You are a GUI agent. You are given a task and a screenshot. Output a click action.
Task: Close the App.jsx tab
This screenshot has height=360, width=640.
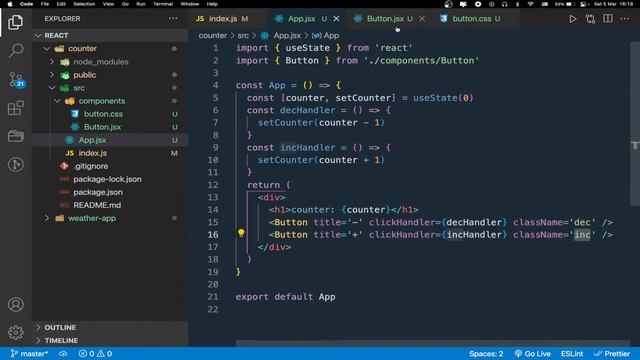pyautogui.click(x=336, y=19)
